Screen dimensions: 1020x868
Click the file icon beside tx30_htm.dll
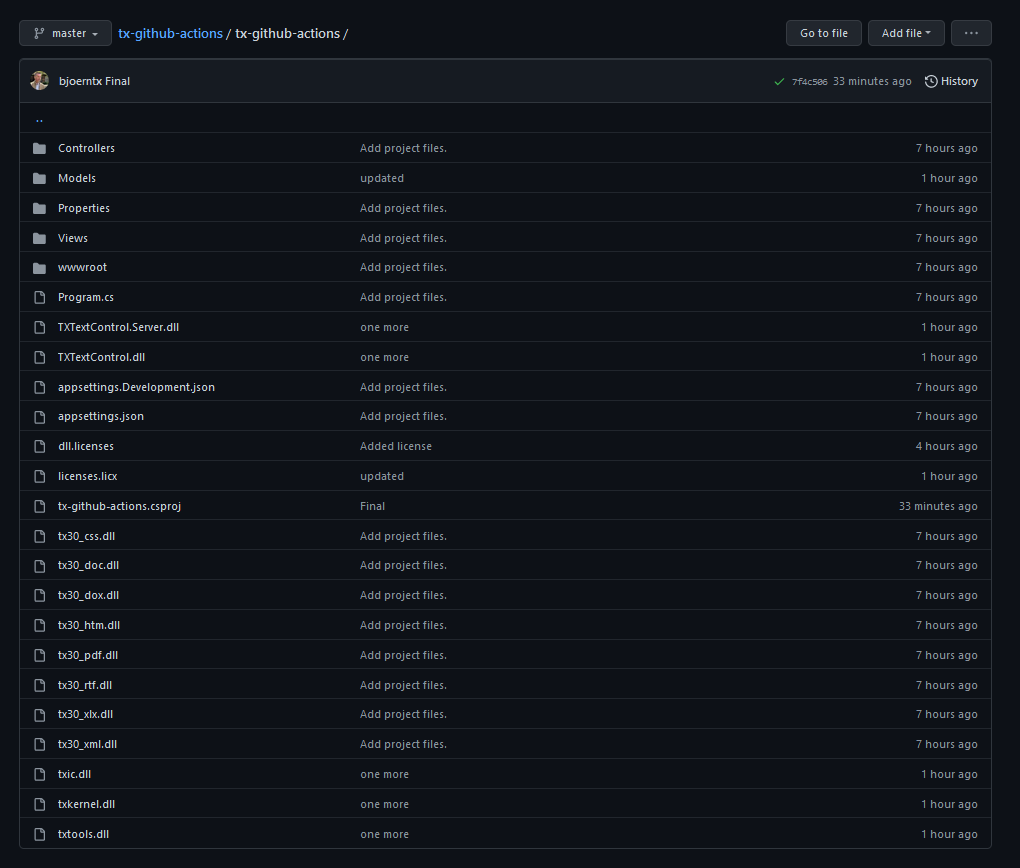pyautogui.click(x=40, y=625)
